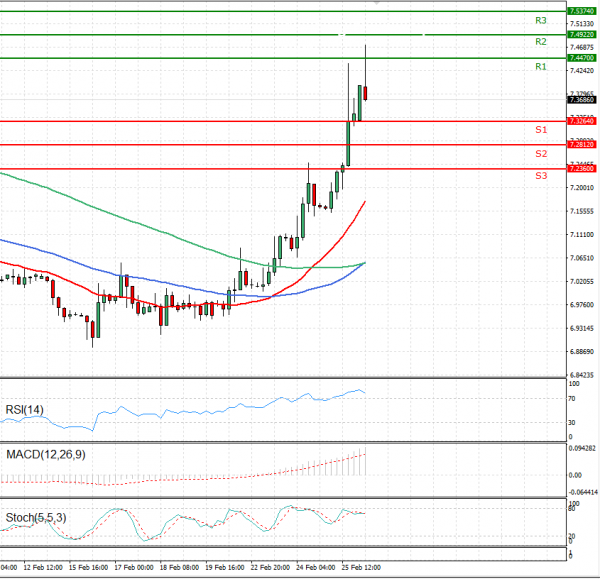
Task: Click the R2 resistance label
Action: 541,42
